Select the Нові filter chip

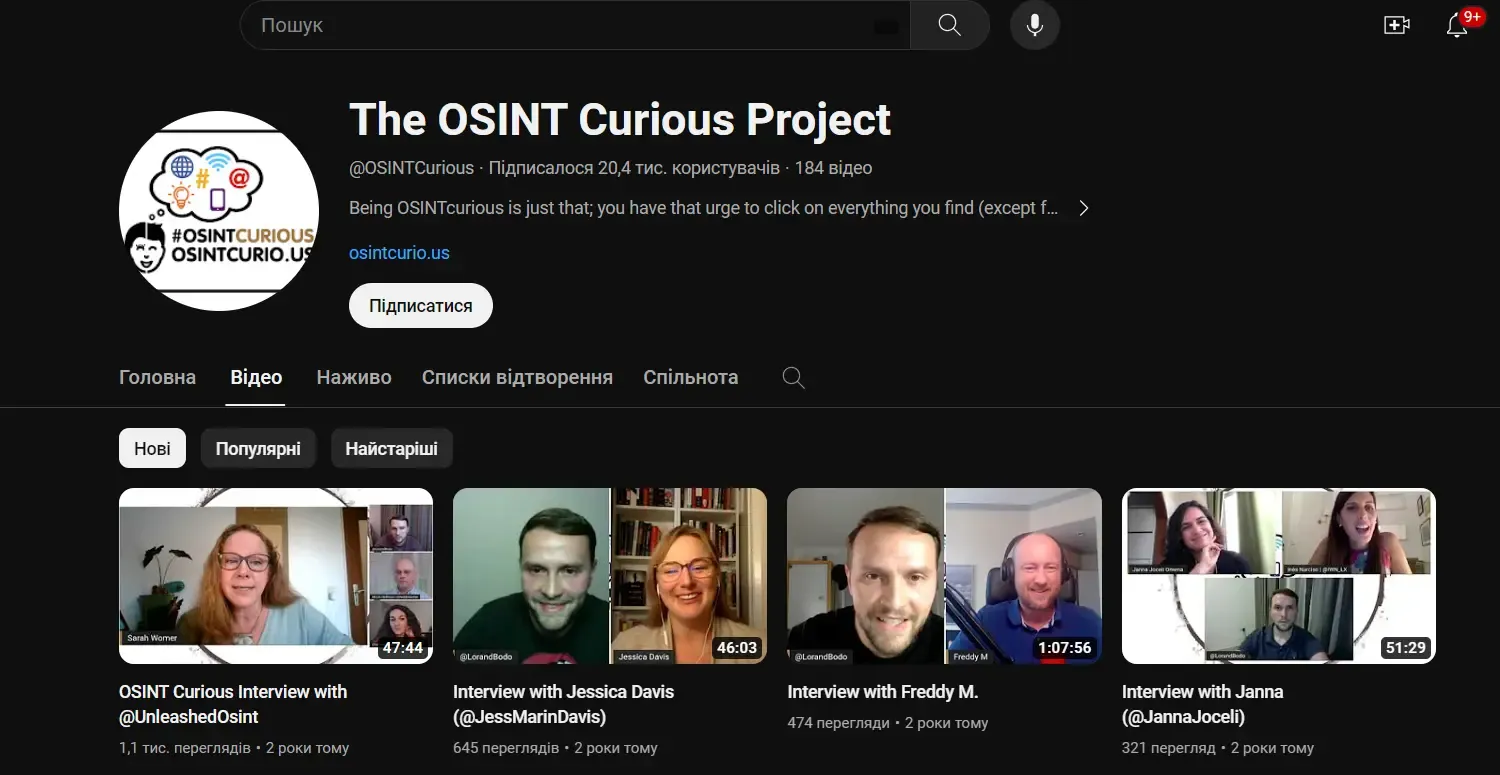click(x=152, y=449)
